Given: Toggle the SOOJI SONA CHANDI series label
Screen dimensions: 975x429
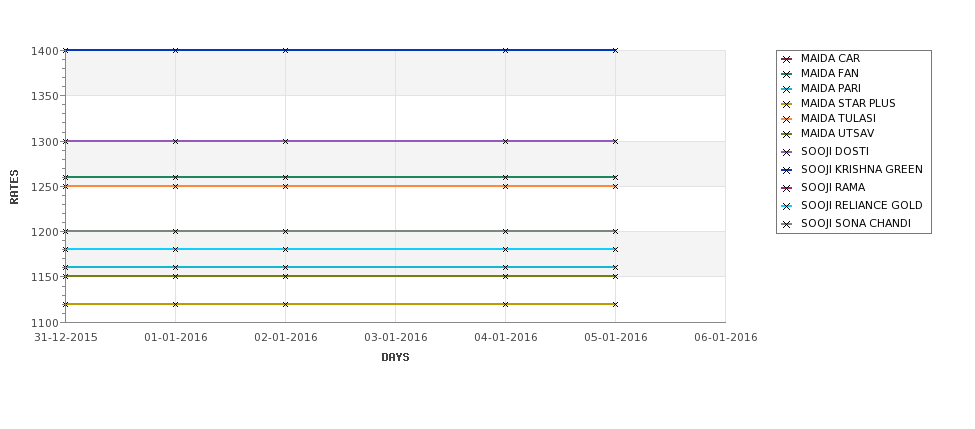Looking at the screenshot, I should pyautogui.click(x=856, y=223).
